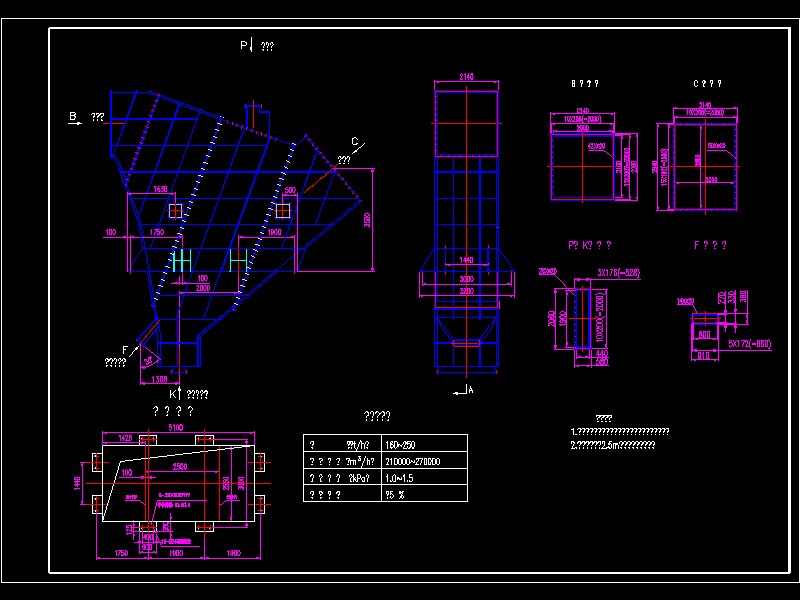Click the detail marker labeled F on hopper
This screenshot has height=600, width=800.
(x=124, y=349)
